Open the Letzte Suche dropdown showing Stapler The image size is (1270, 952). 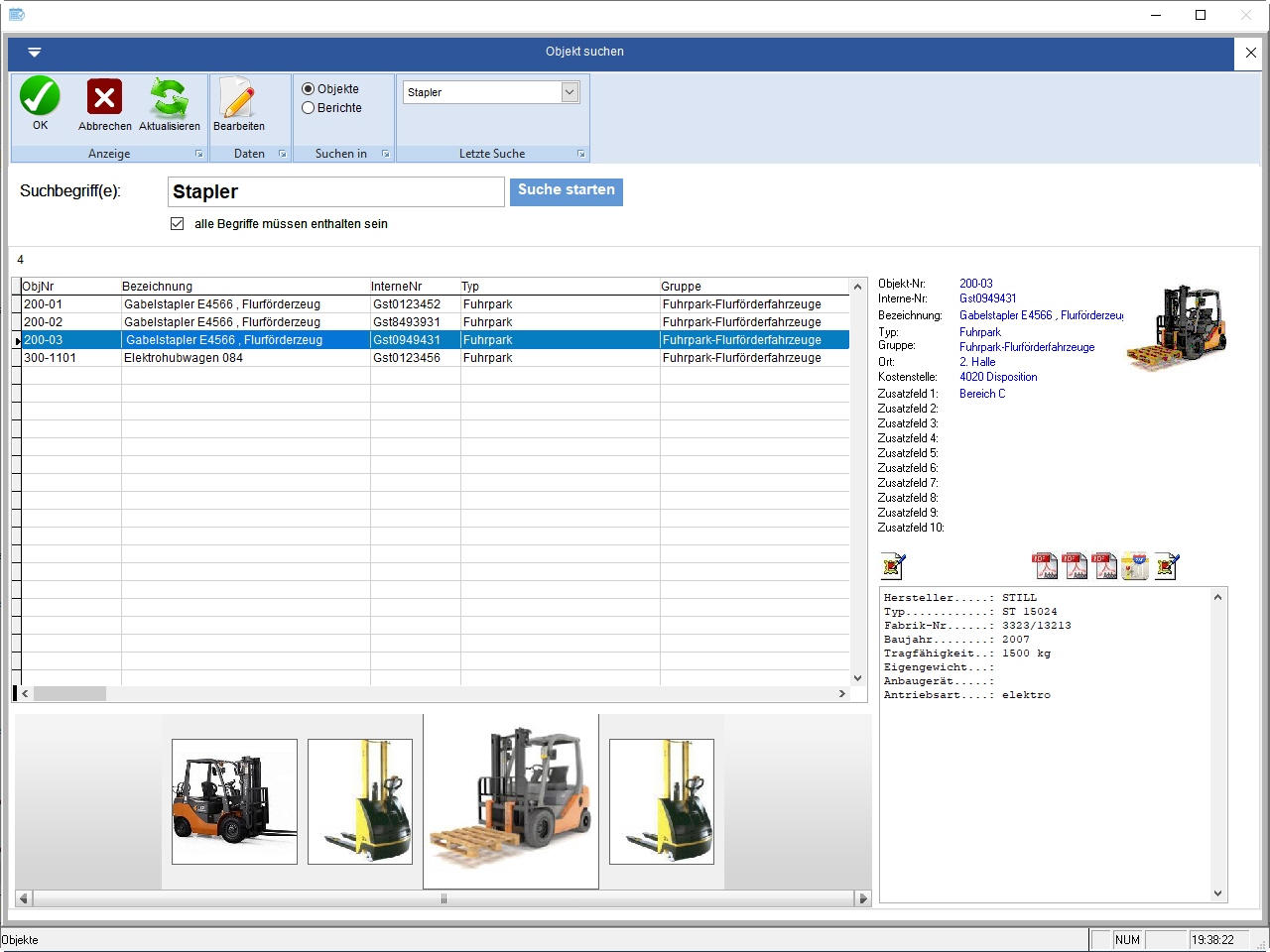pyautogui.click(x=570, y=92)
